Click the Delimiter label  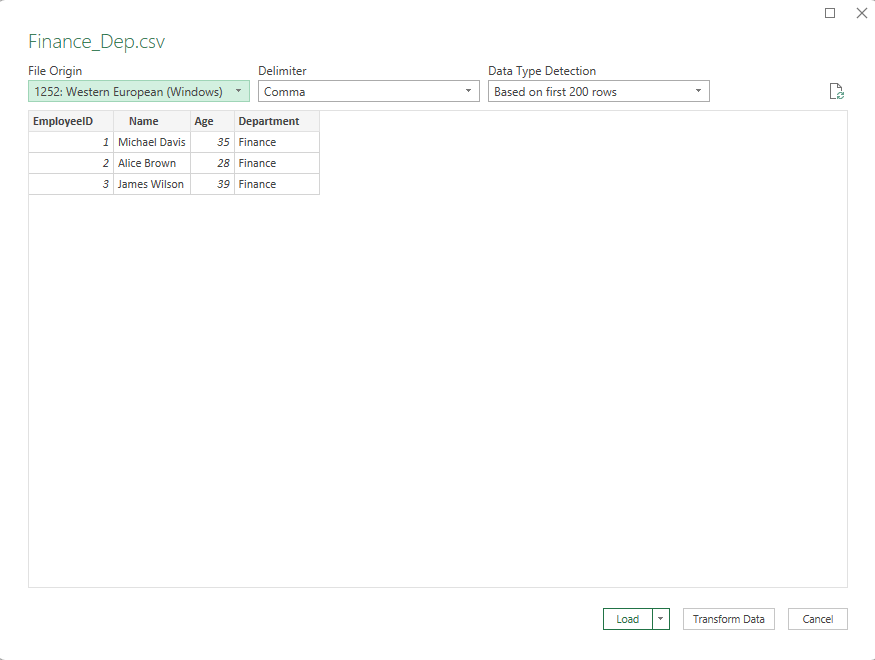pos(282,71)
